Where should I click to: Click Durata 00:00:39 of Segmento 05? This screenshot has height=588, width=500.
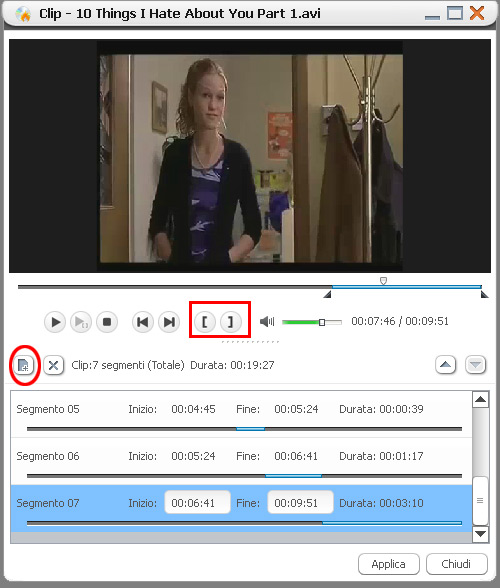pyautogui.click(x=381, y=409)
